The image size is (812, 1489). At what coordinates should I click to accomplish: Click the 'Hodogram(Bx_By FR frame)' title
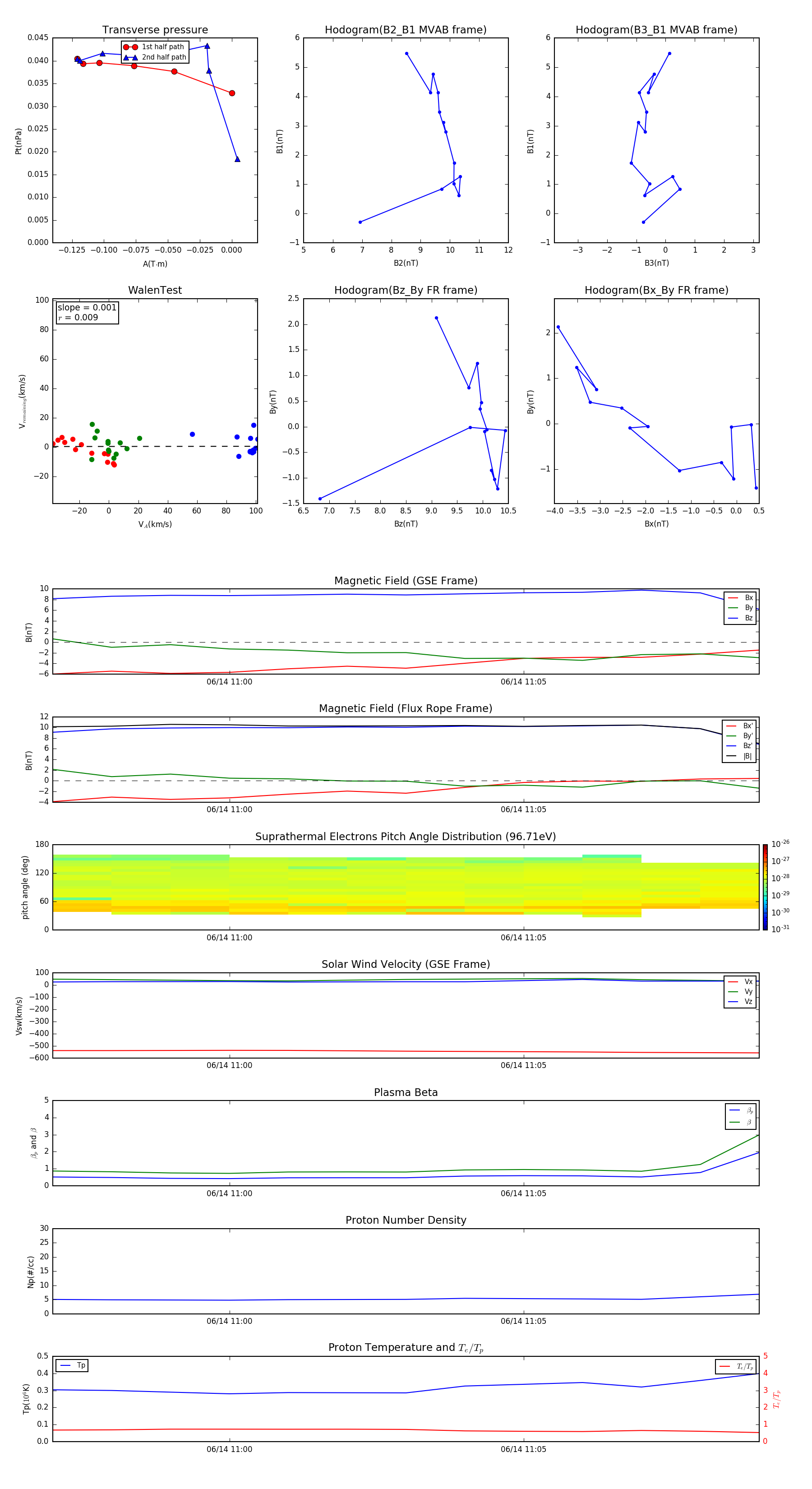point(656,290)
